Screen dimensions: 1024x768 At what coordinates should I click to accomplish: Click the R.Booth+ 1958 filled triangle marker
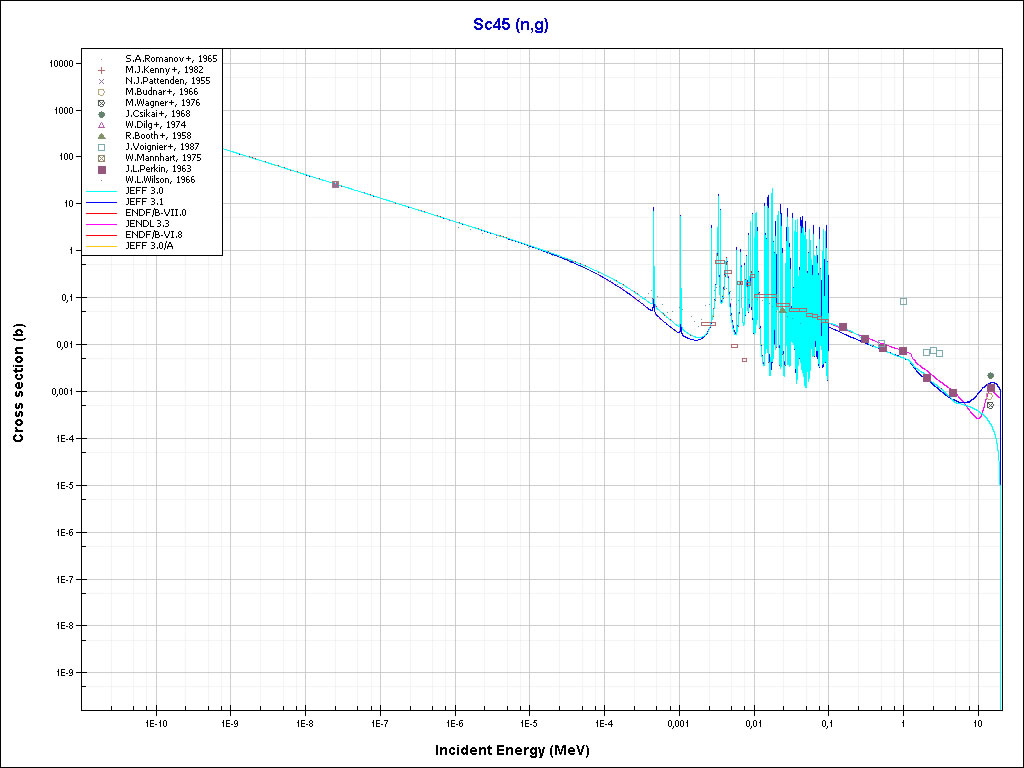[x=101, y=136]
